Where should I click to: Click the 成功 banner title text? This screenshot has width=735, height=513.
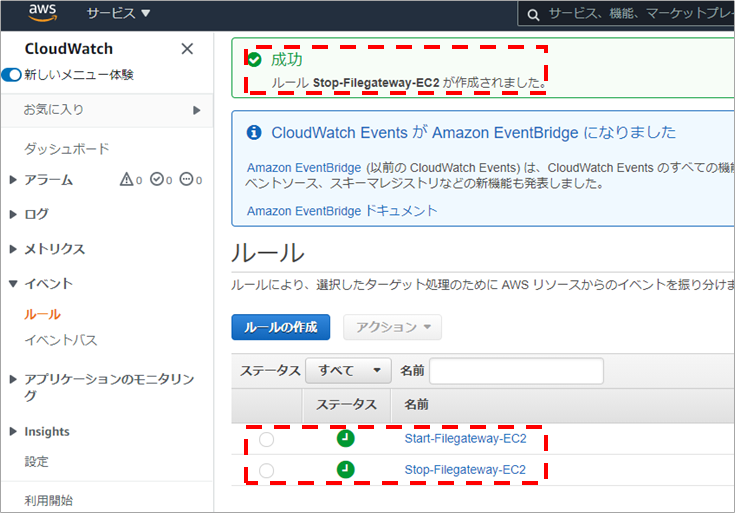286,60
